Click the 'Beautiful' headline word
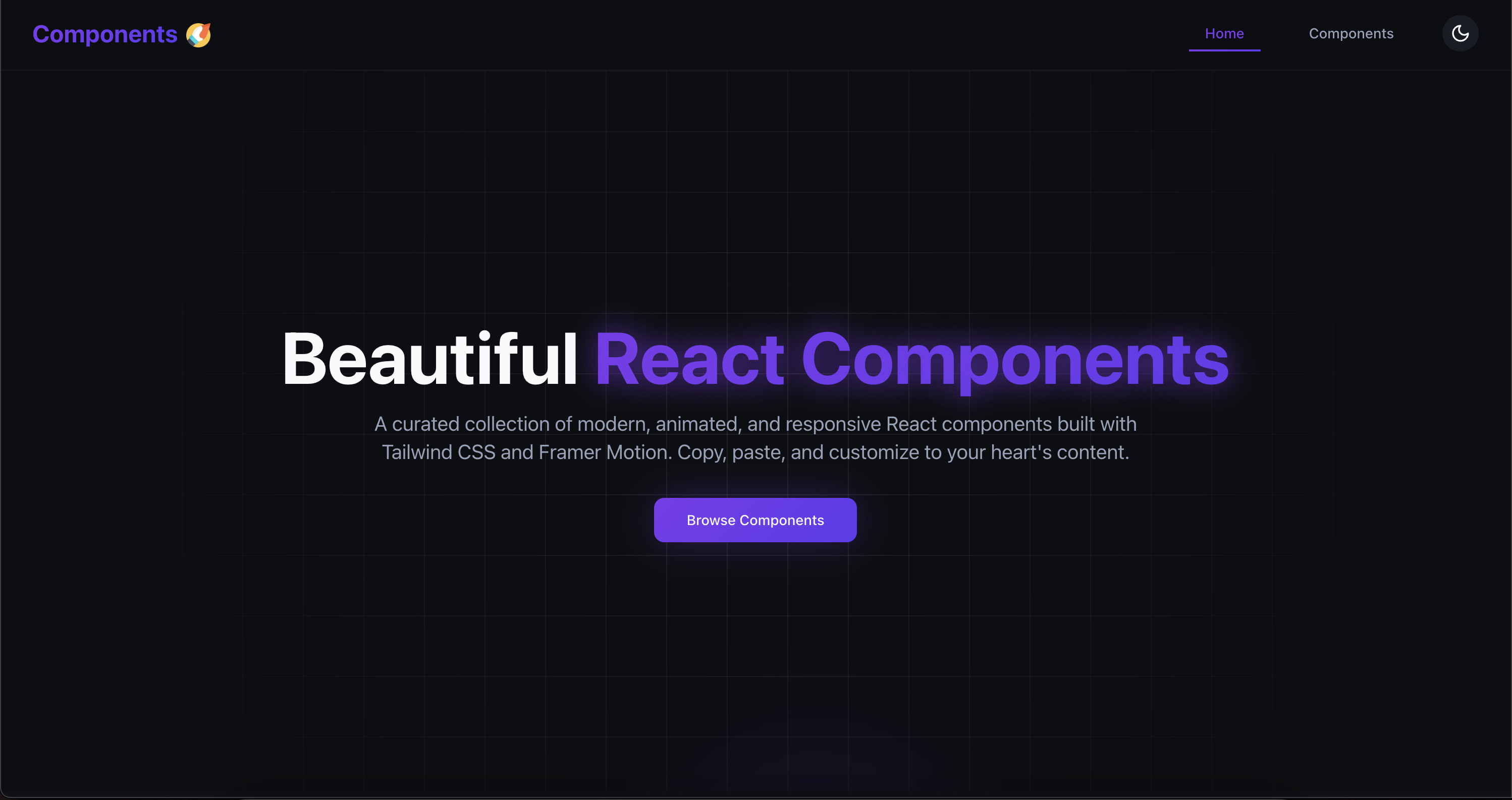Image resolution: width=1512 pixels, height=800 pixels. click(x=429, y=358)
